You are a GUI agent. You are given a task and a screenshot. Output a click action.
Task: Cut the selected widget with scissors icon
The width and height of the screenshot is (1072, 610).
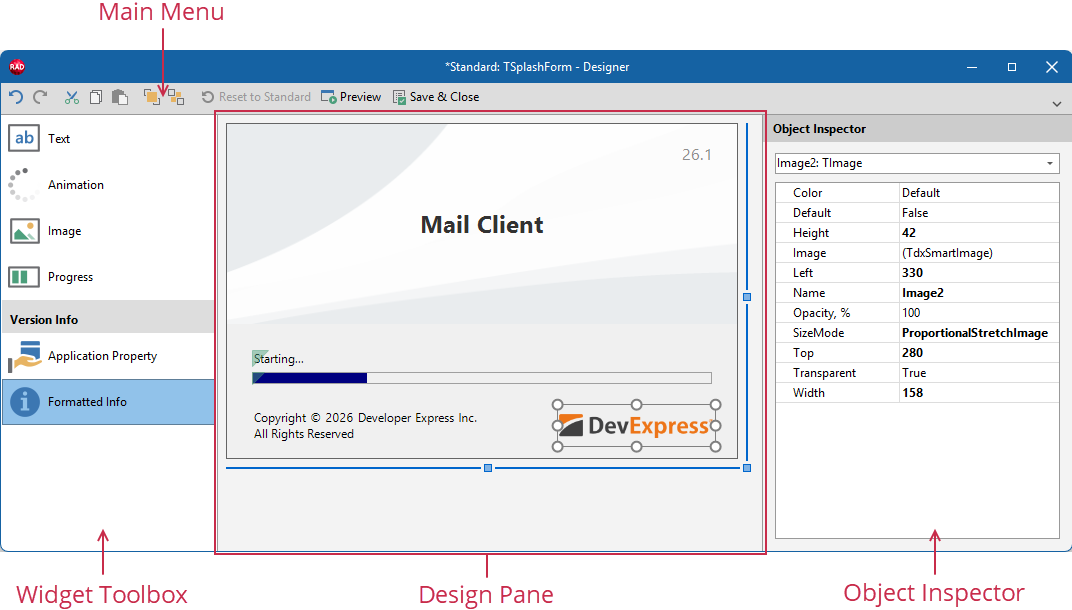[72, 97]
